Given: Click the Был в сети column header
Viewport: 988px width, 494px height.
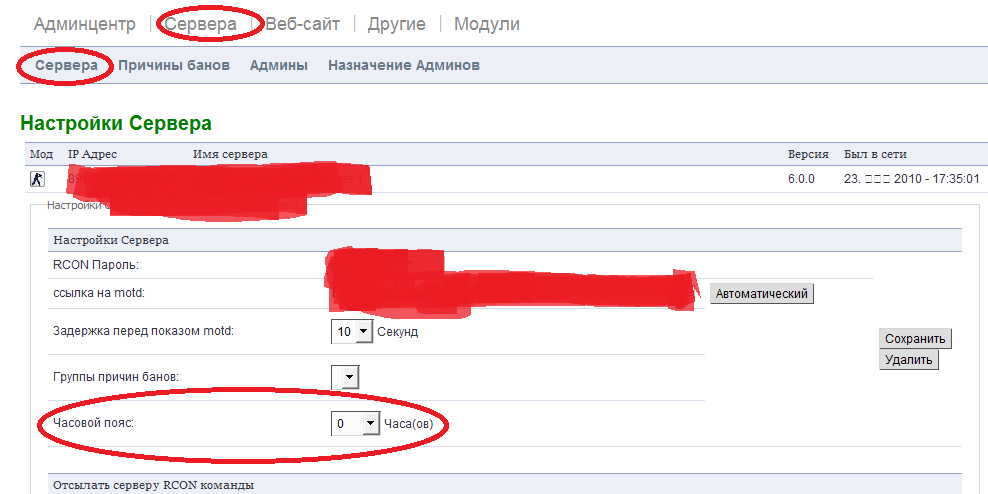Looking at the screenshot, I should click(875, 154).
